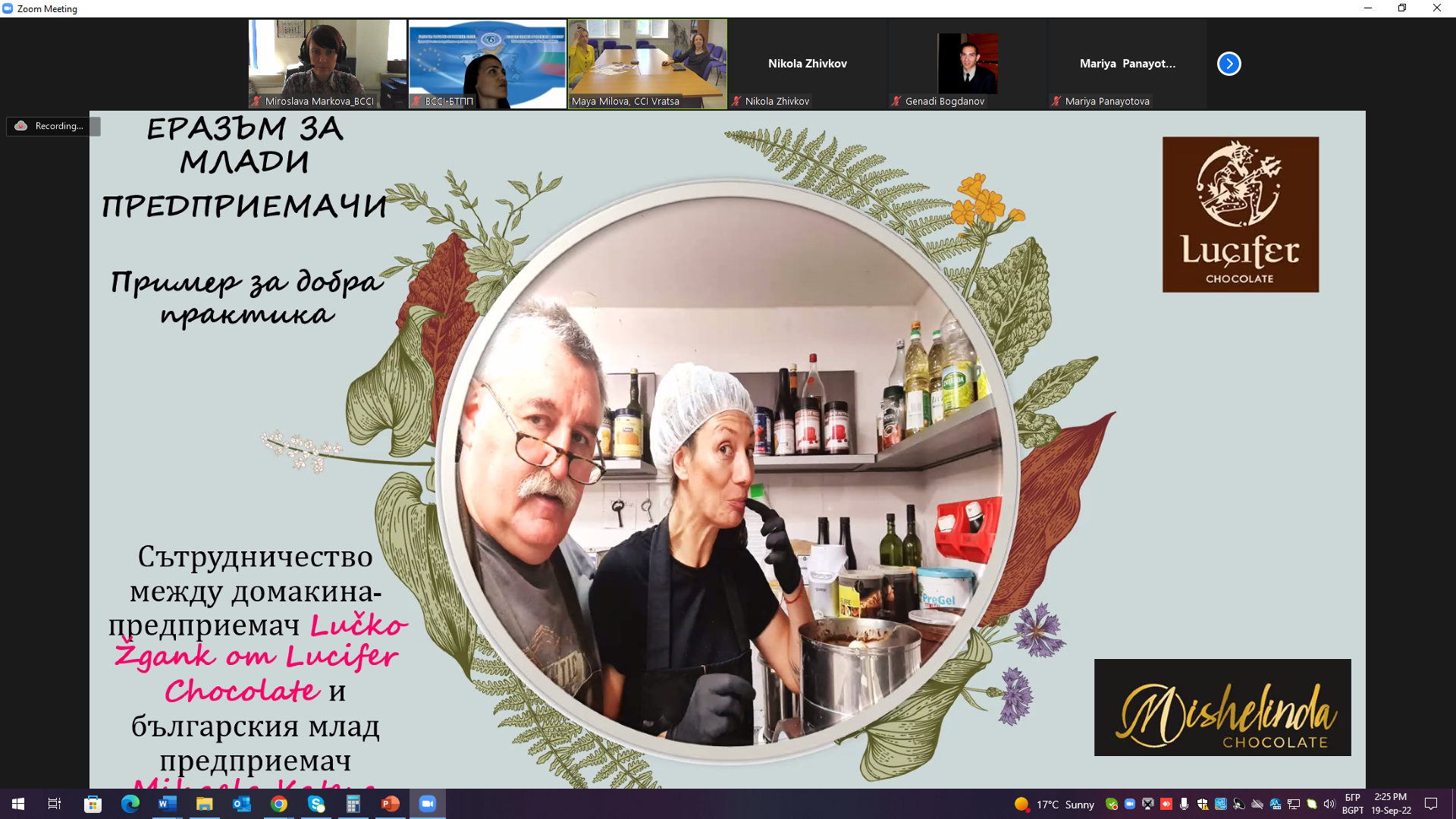
Task: Click the Lucifer Chocolate logo on slide
Action: 1241,215
